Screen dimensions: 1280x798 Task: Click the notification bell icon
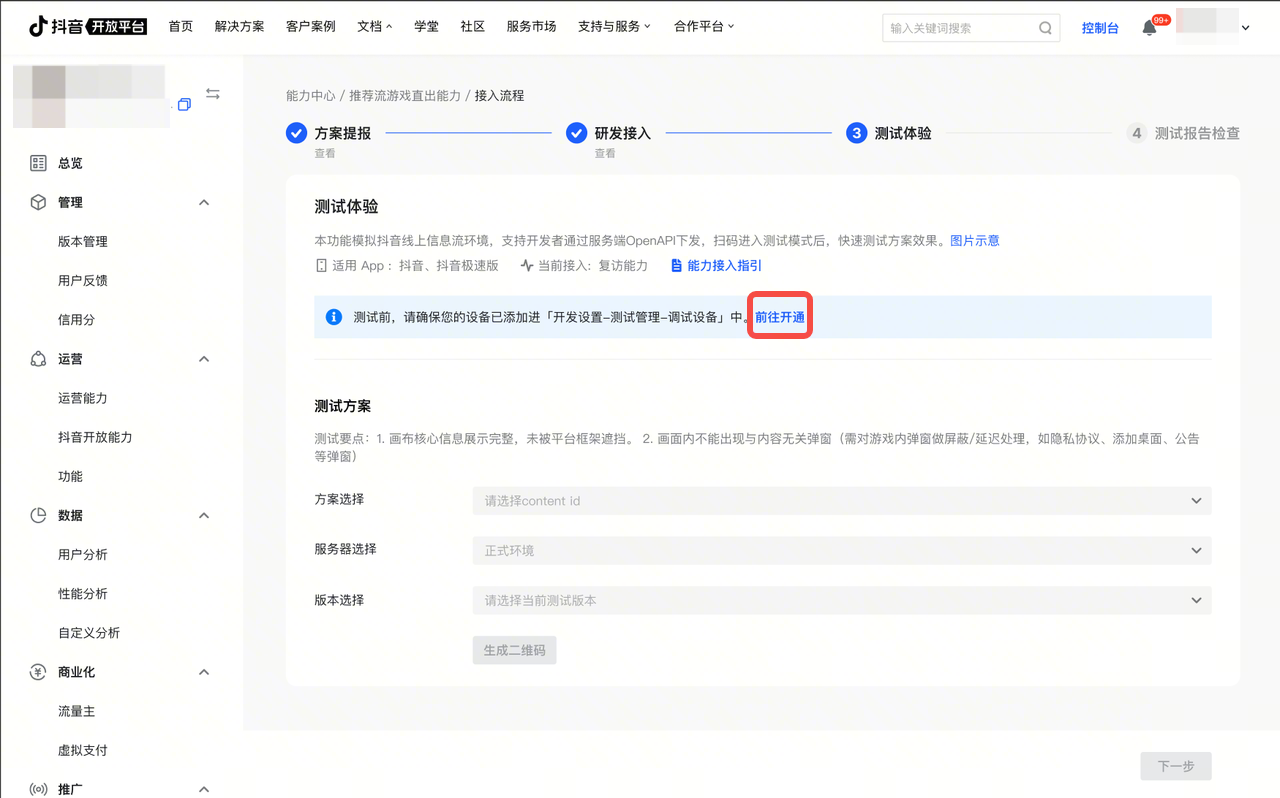click(x=1149, y=28)
